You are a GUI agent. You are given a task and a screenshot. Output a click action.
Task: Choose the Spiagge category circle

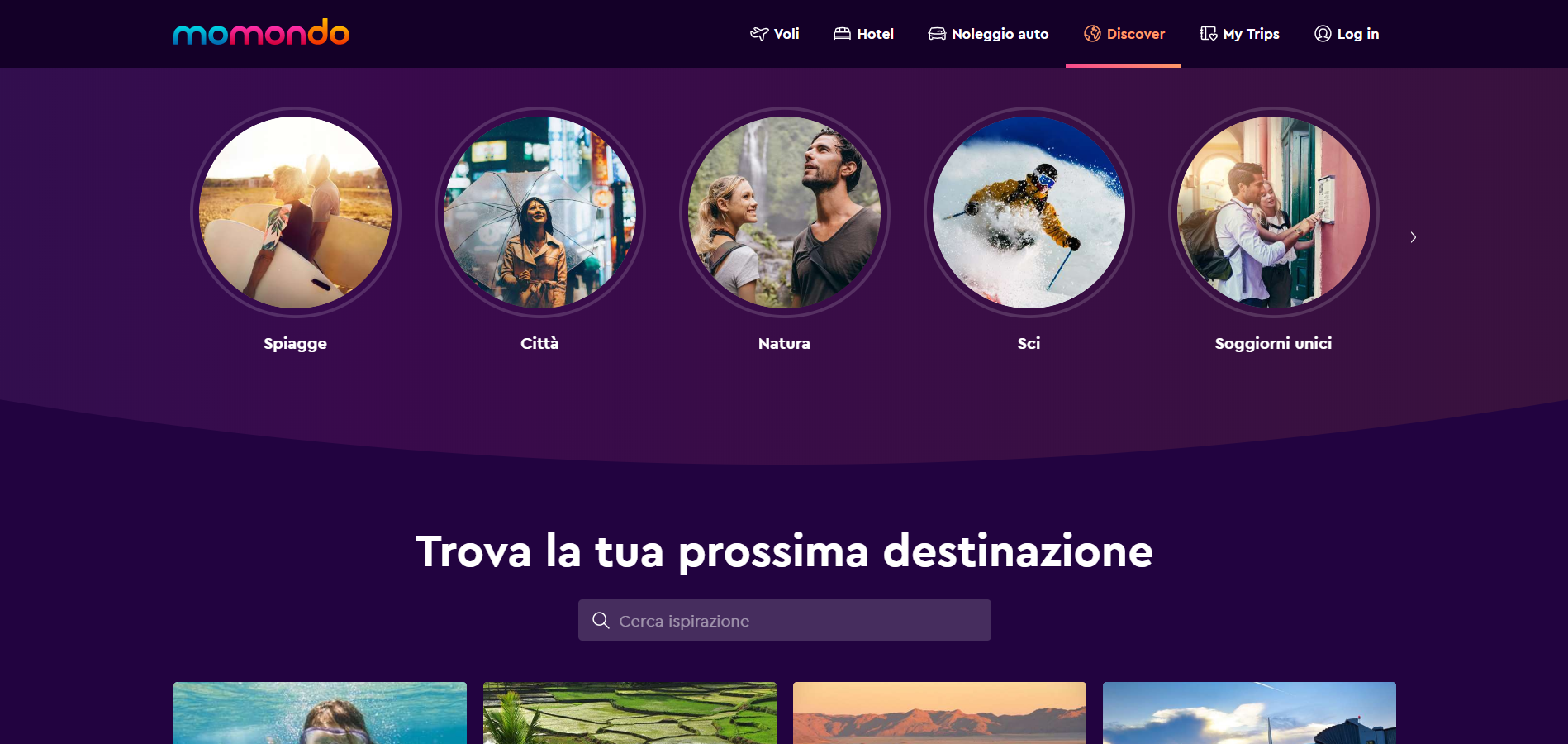(x=296, y=212)
